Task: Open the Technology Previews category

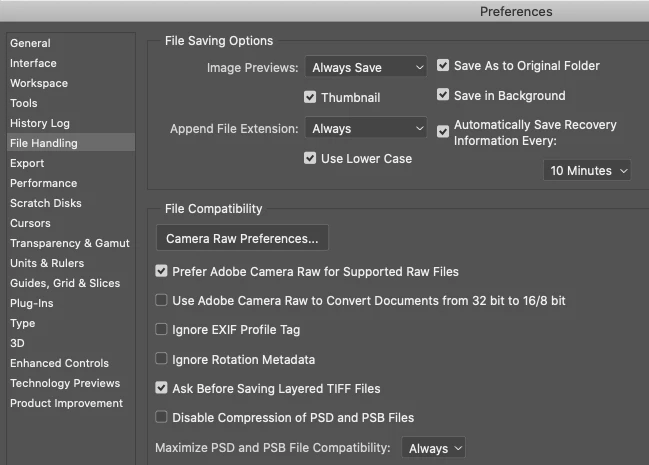Action: [x=65, y=383]
